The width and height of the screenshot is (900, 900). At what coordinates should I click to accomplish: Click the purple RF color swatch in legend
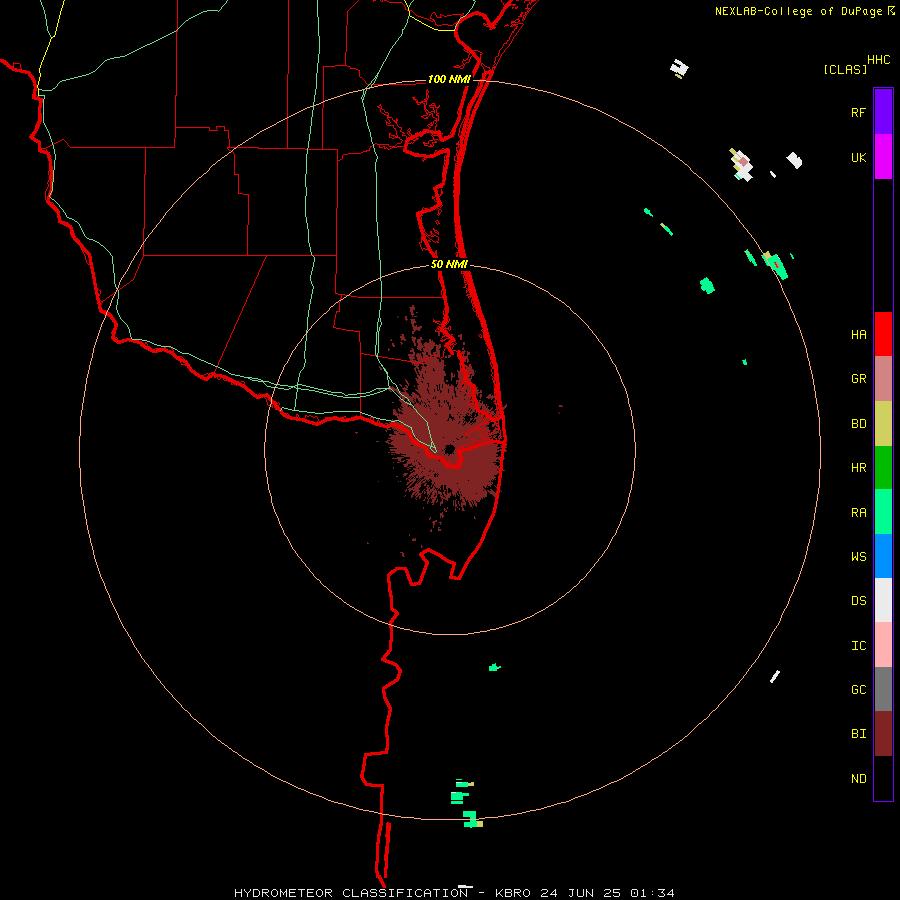[883, 111]
